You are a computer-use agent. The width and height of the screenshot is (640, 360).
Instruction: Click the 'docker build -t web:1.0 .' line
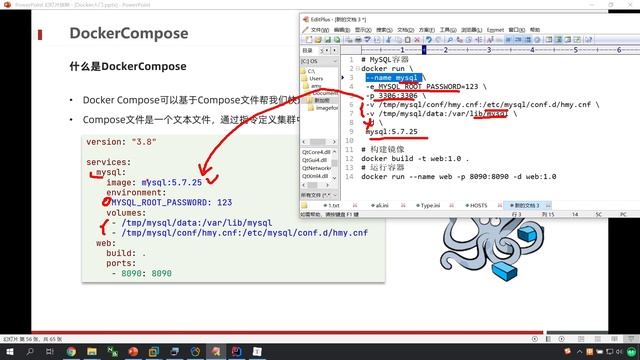[x=415, y=158]
